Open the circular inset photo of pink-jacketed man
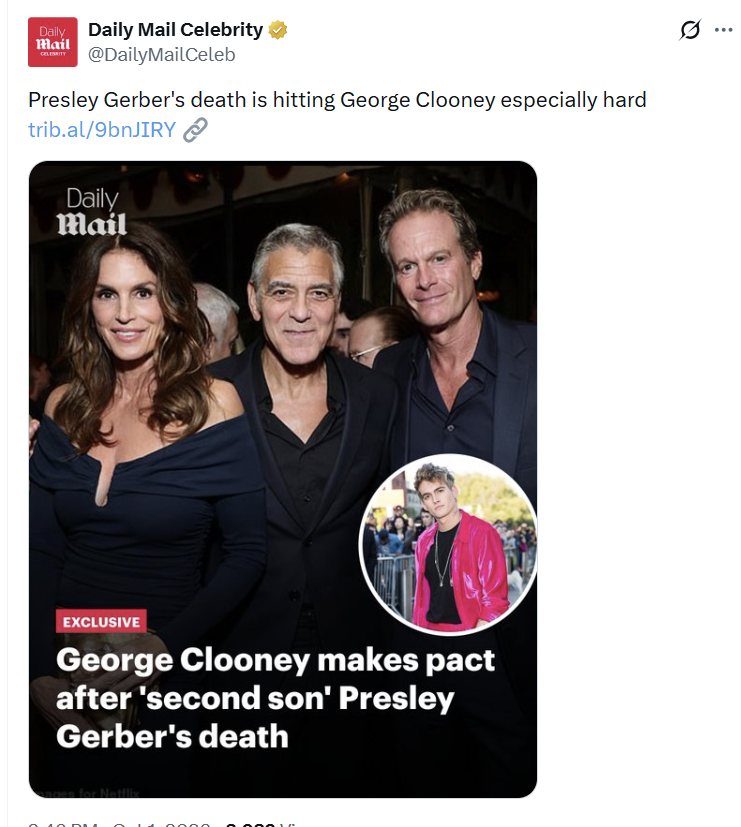741x827 pixels. point(448,544)
